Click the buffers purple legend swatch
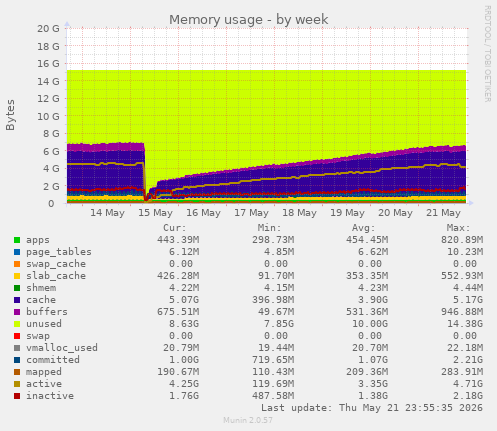 click(x=17, y=312)
